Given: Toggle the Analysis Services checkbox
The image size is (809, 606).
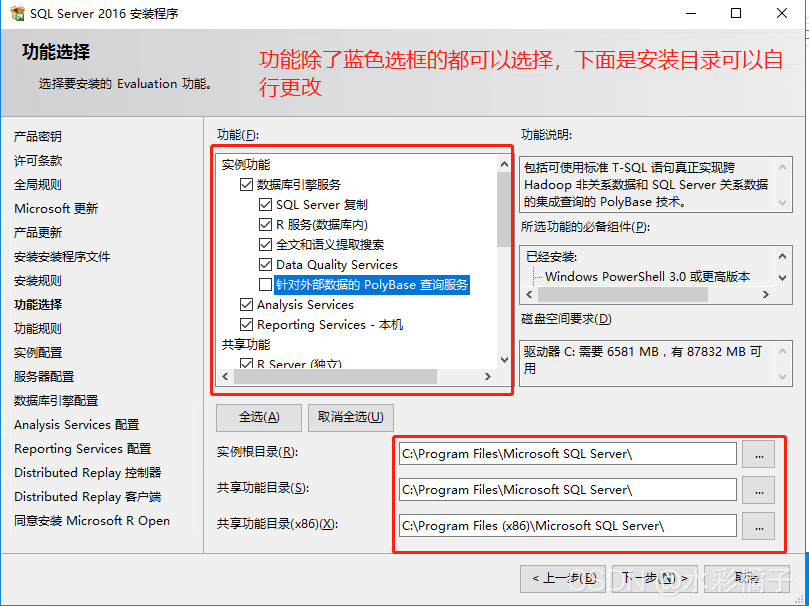Looking at the screenshot, I should click(246, 304).
